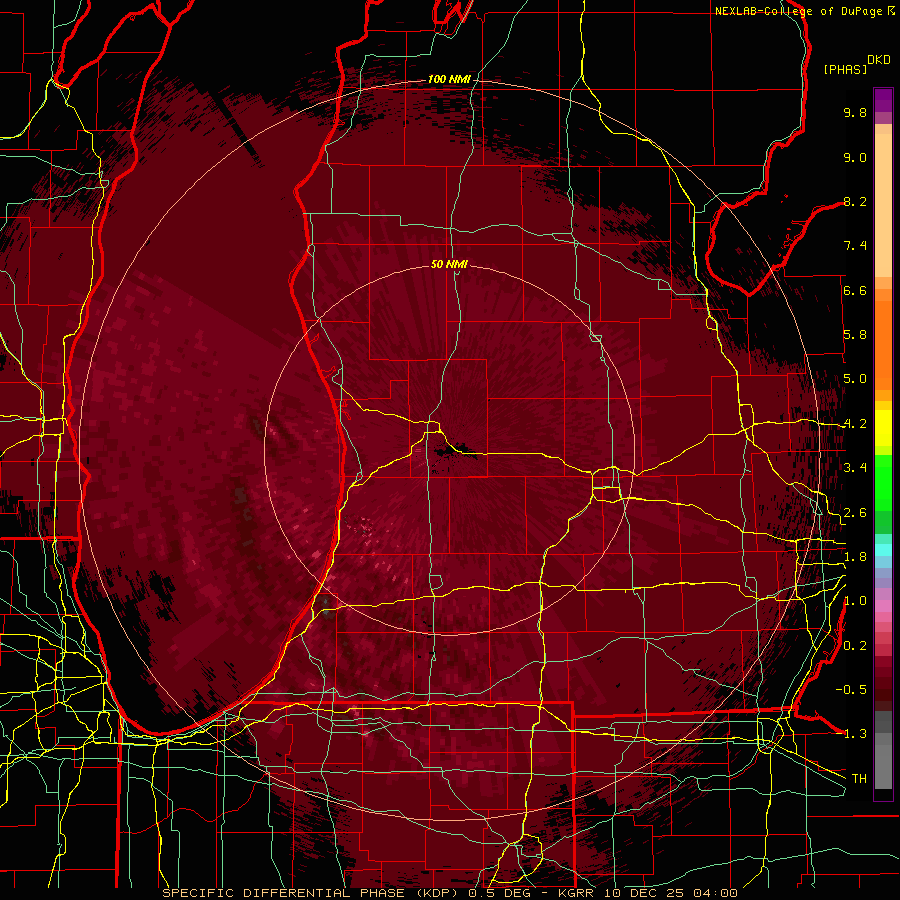Click the TH threshold label on the scale

coord(859,779)
